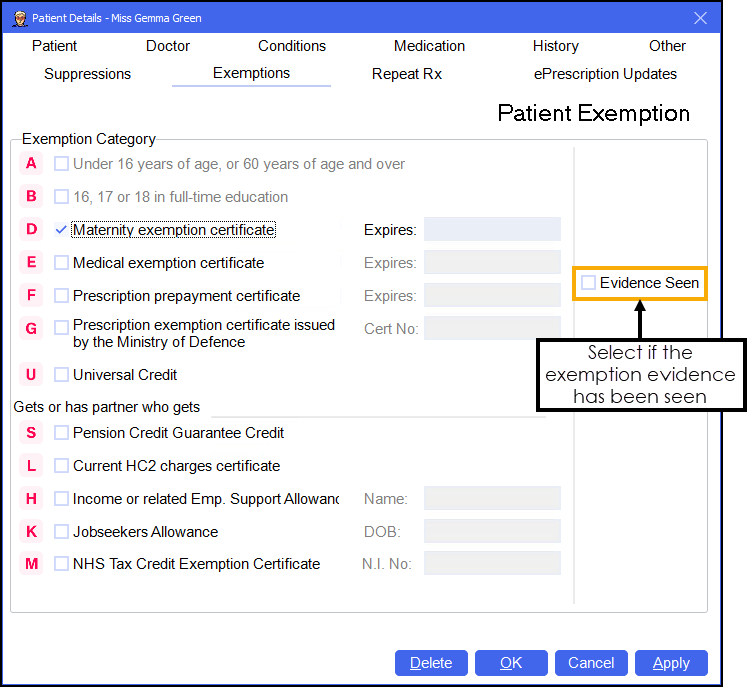This screenshot has width=749, height=687.
Task: Tick the Evidence Seen checkbox
Action: [589, 283]
